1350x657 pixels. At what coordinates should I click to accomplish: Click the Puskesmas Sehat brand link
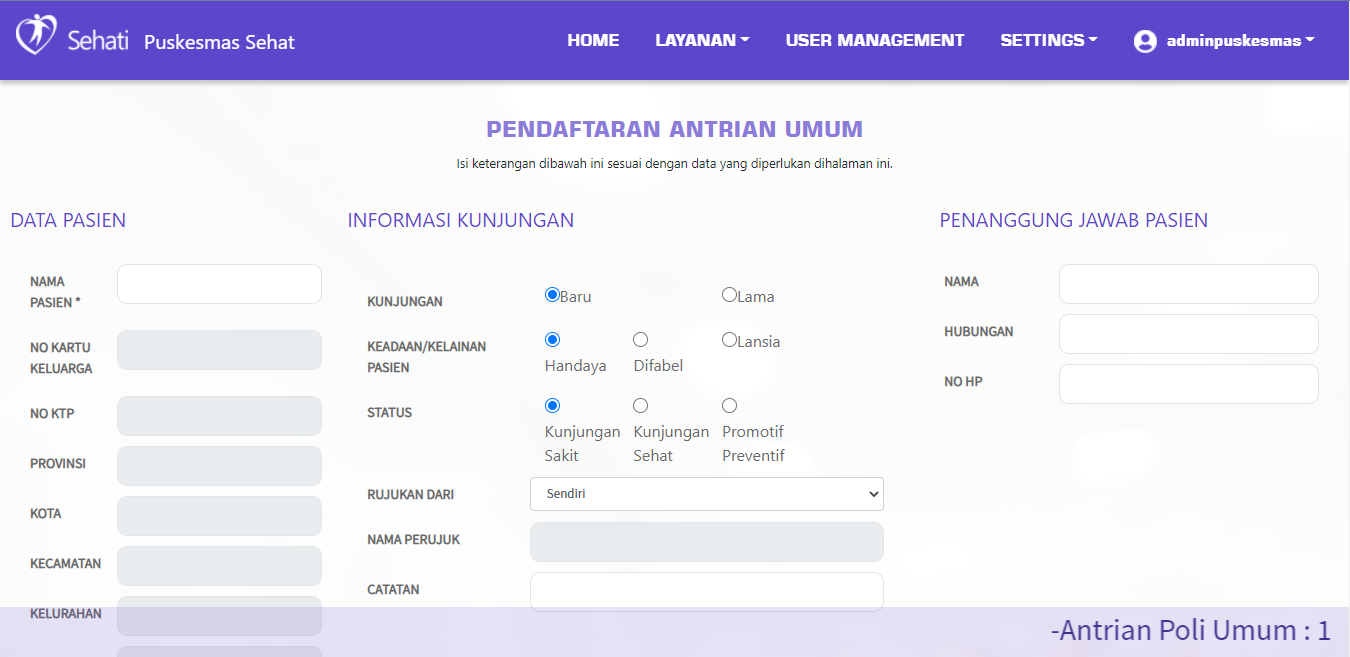coord(219,43)
